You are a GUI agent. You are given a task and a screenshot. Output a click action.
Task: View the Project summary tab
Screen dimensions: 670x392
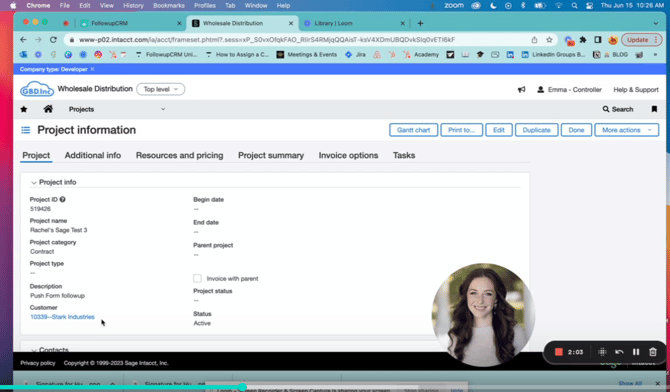(271, 155)
